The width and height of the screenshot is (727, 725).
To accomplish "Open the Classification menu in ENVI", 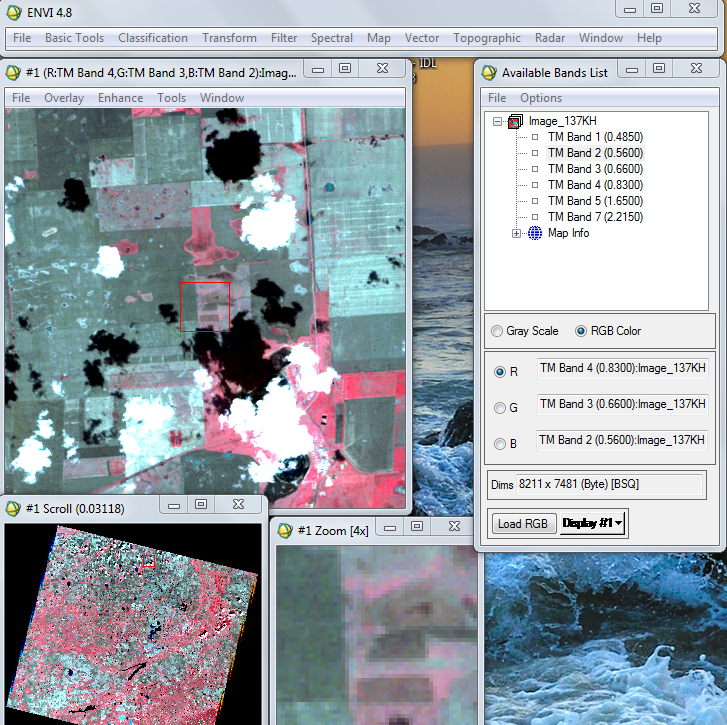I will [152, 38].
